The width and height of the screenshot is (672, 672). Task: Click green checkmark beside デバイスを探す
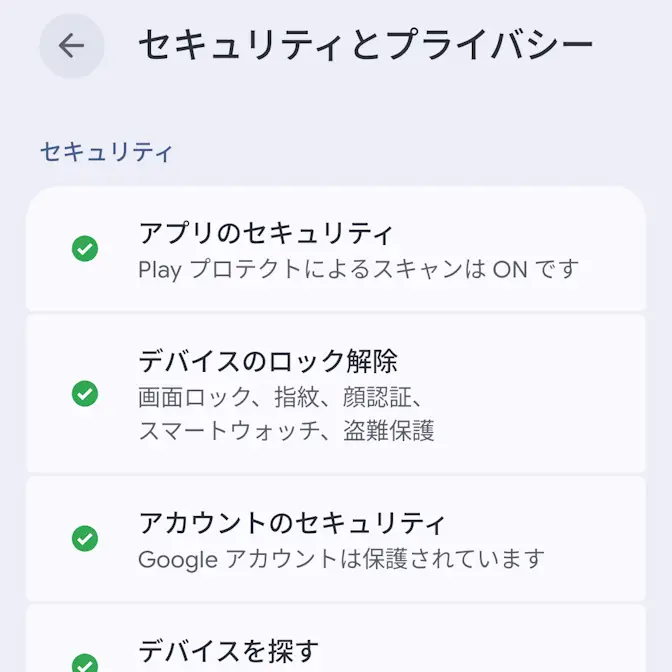pyautogui.click(x=85, y=662)
